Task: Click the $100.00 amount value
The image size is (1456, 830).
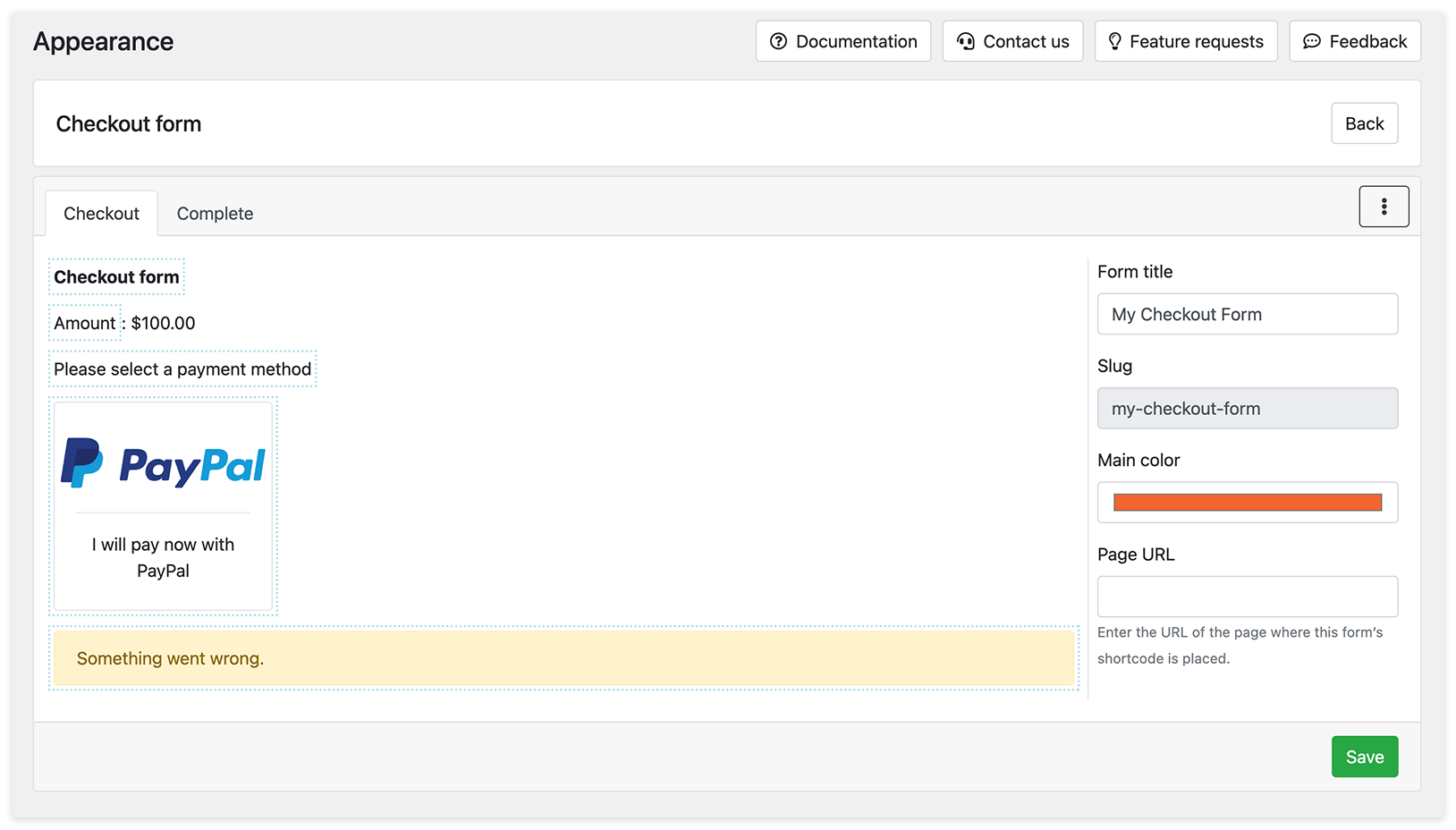Action: [x=163, y=323]
